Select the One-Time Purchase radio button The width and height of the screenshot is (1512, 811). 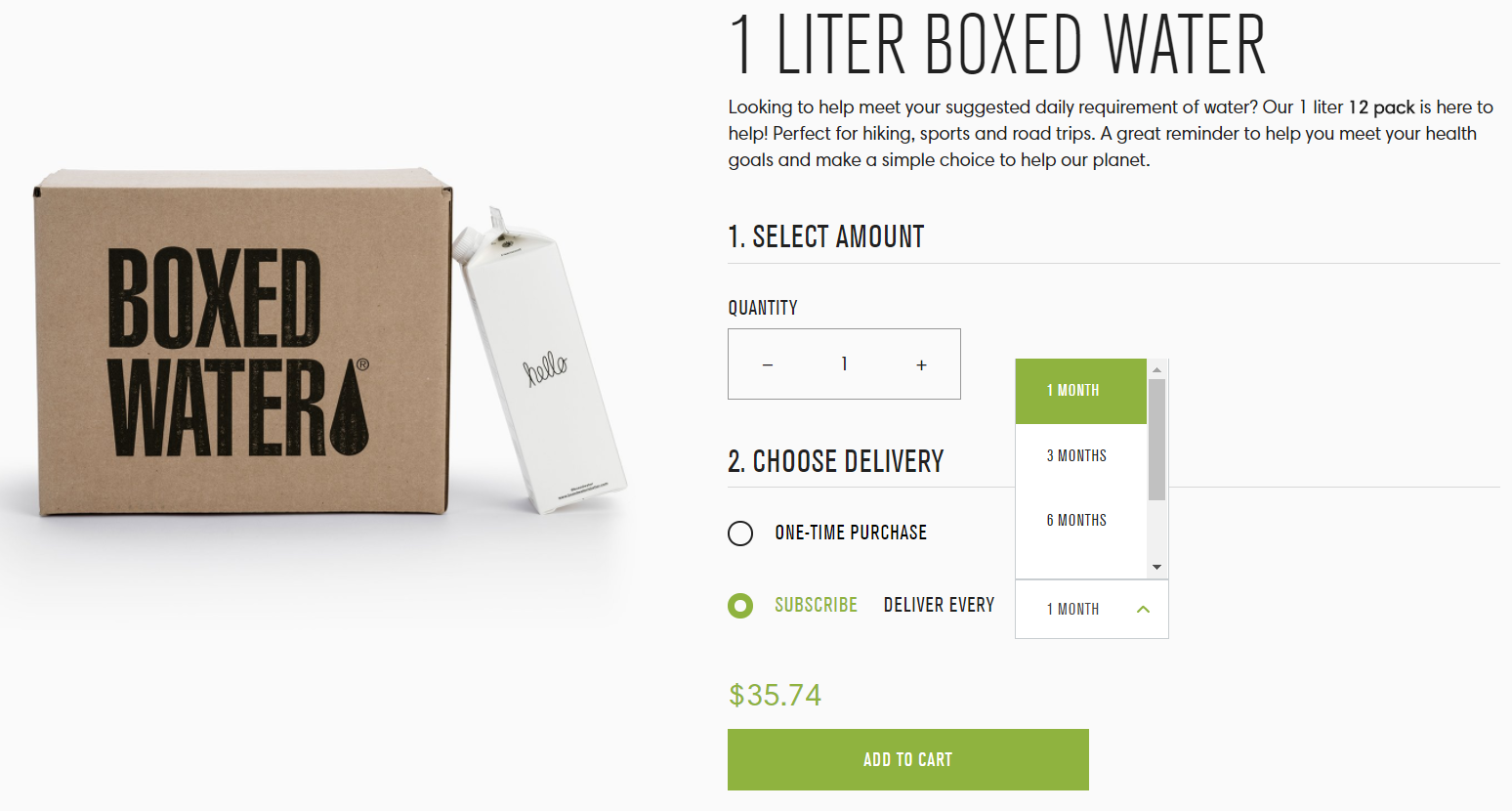pyautogui.click(x=740, y=534)
